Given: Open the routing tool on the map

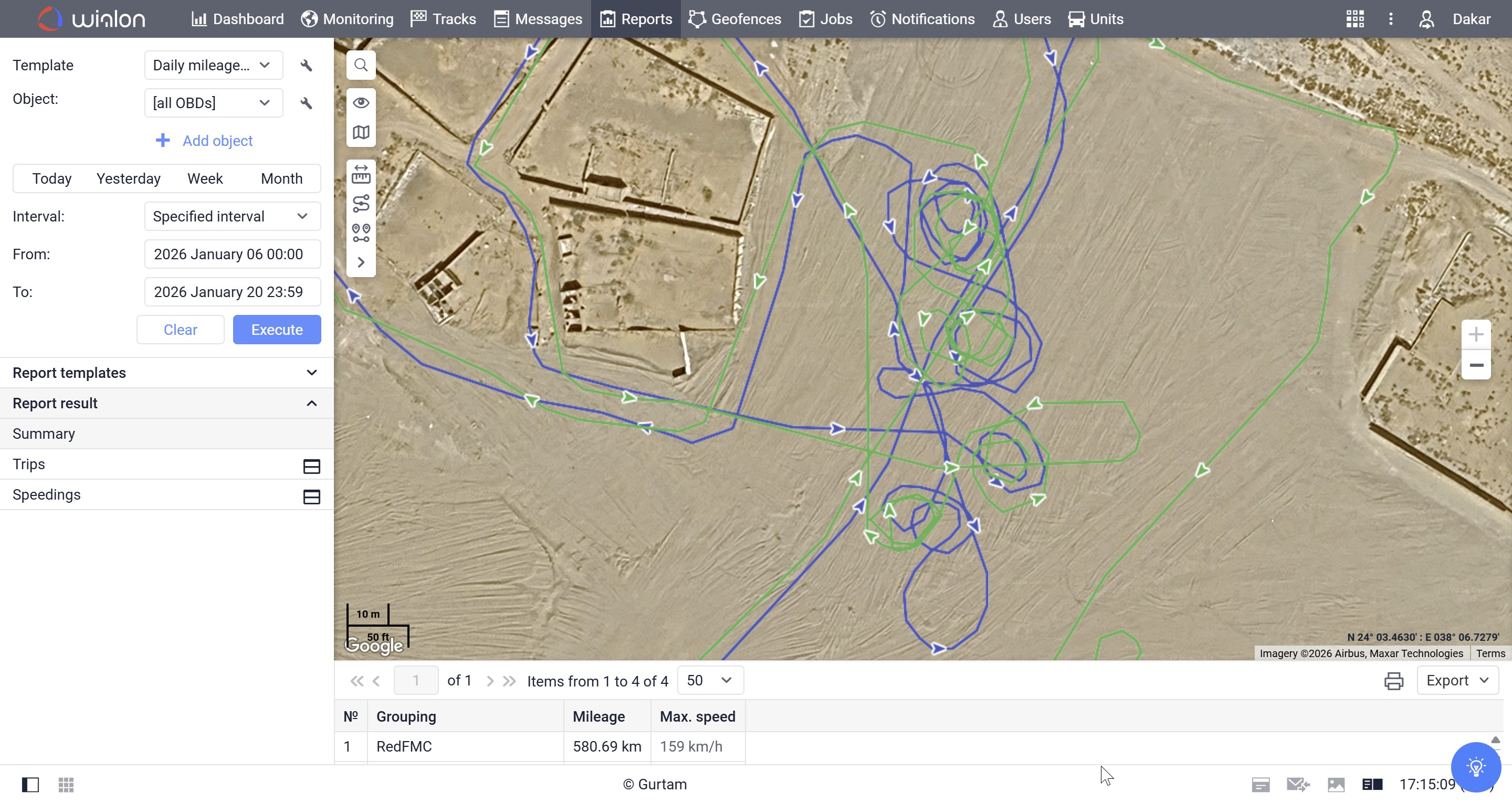Looking at the screenshot, I should (x=360, y=203).
